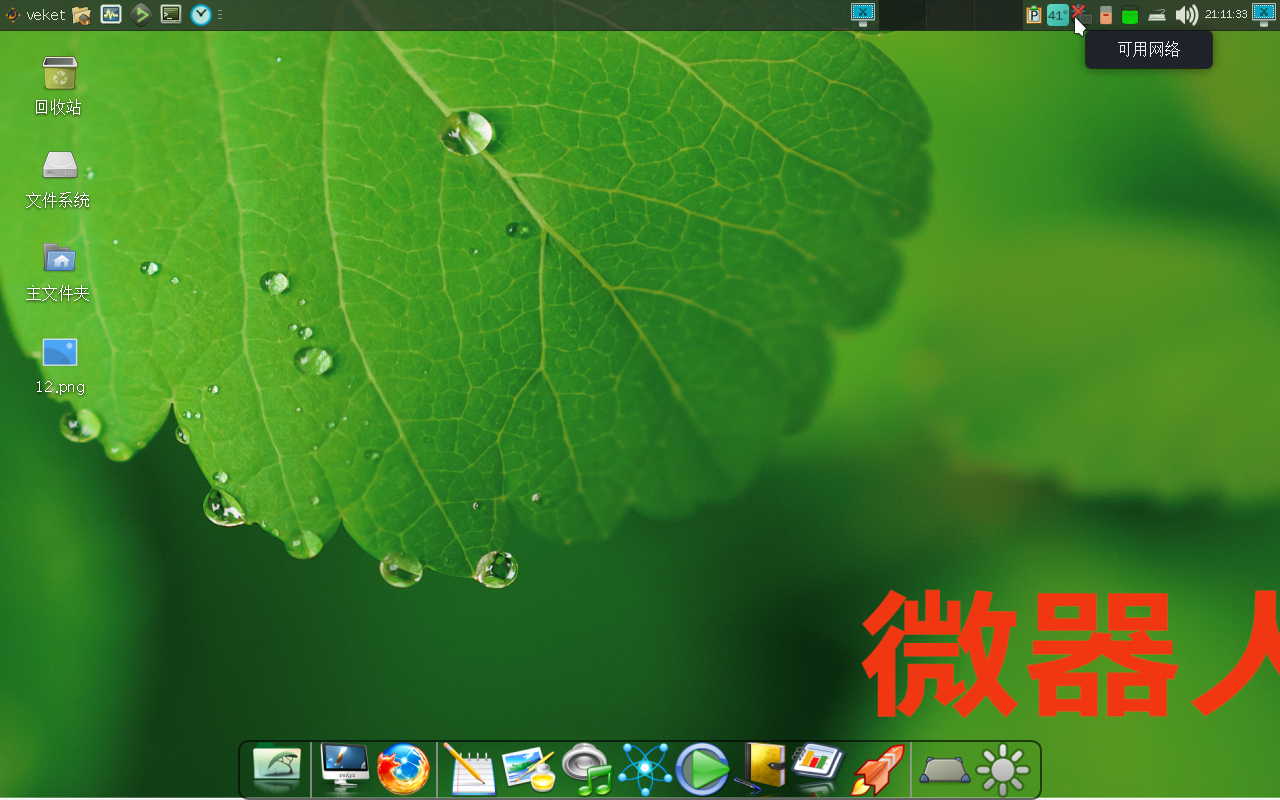Open the yellow book dock icon
The width and height of the screenshot is (1280, 800).
pos(762,769)
